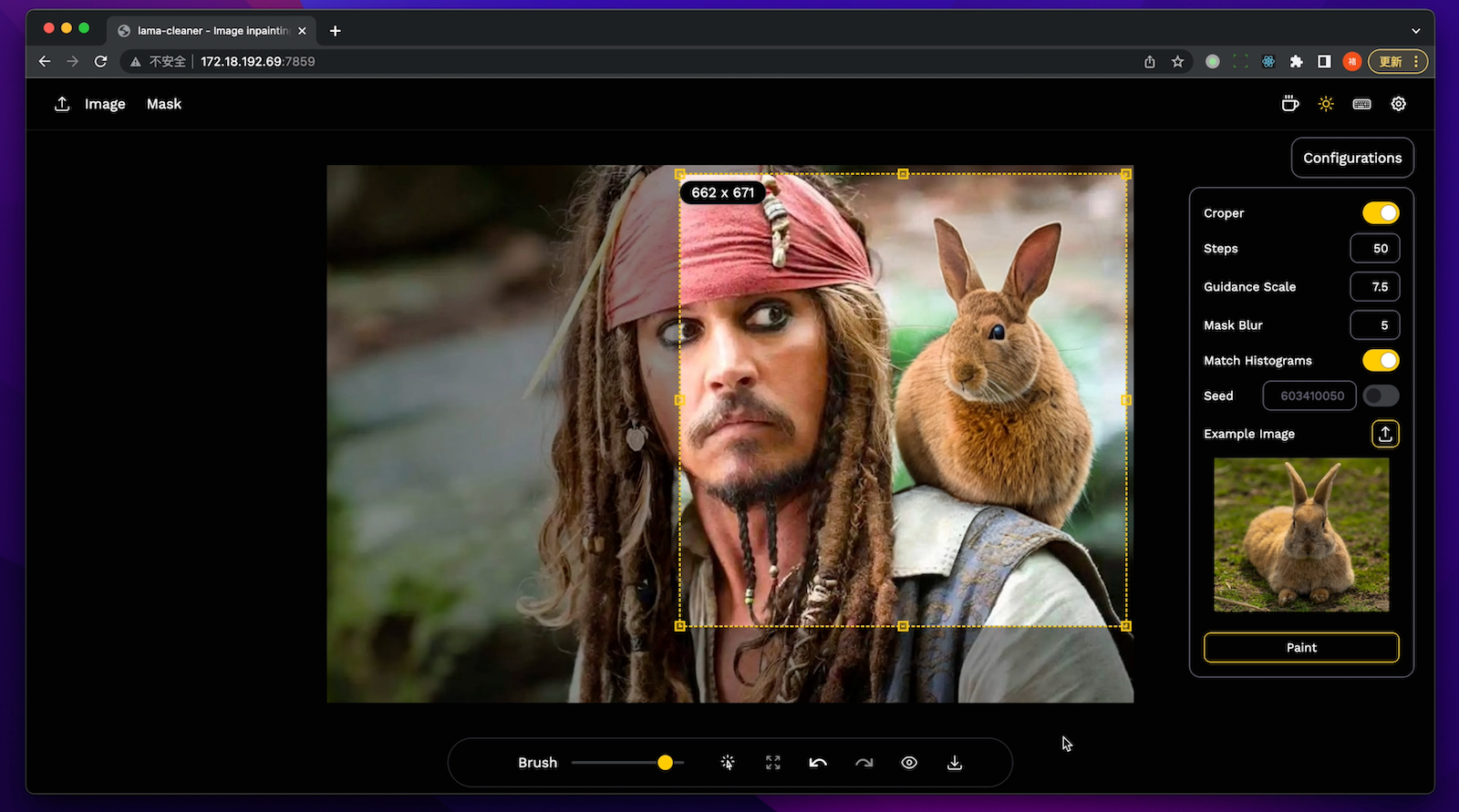Click the reset zoom expand icon
Viewport: 1459px width, 812px height.
(773, 763)
